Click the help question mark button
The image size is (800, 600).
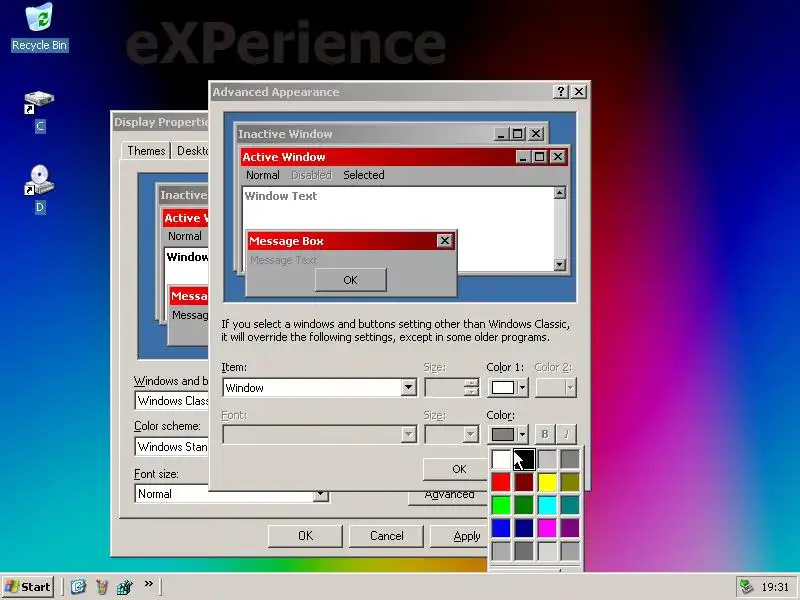(x=561, y=92)
